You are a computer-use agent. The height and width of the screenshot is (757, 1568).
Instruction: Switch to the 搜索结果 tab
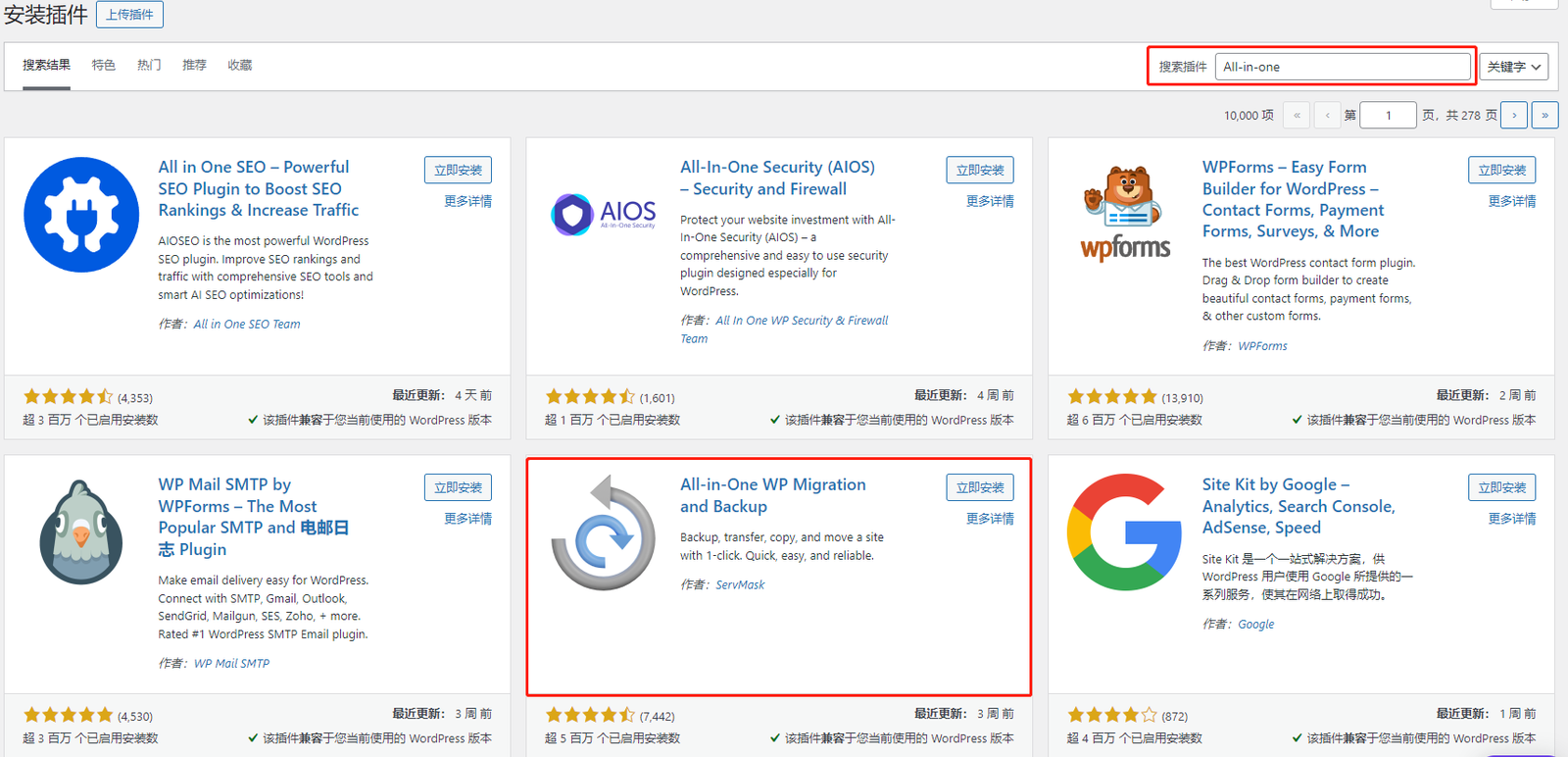coord(46,65)
